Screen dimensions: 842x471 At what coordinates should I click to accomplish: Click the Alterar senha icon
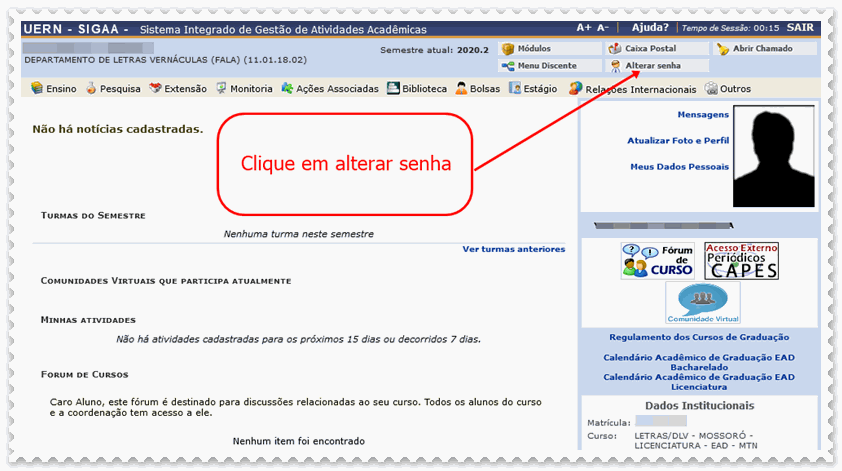pos(616,66)
